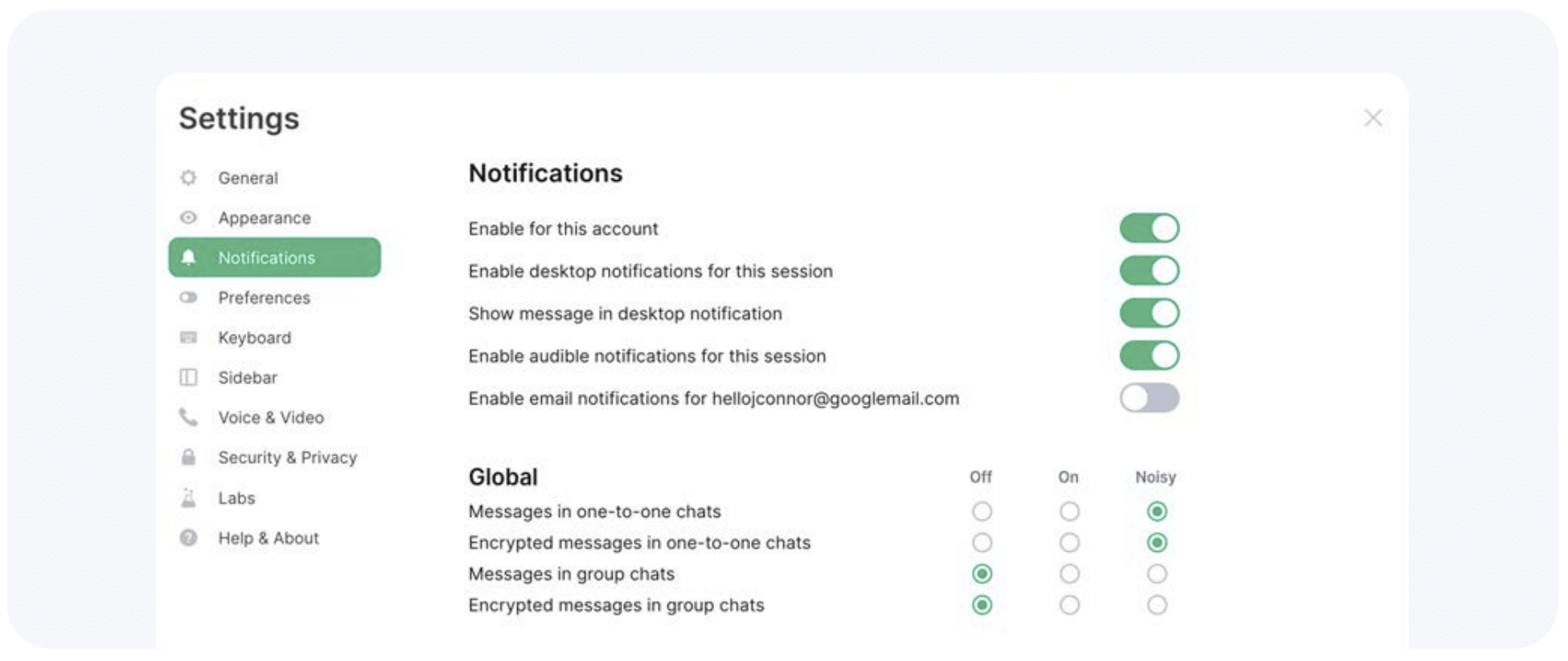Disable desktop notifications for this session

tap(1149, 271)
